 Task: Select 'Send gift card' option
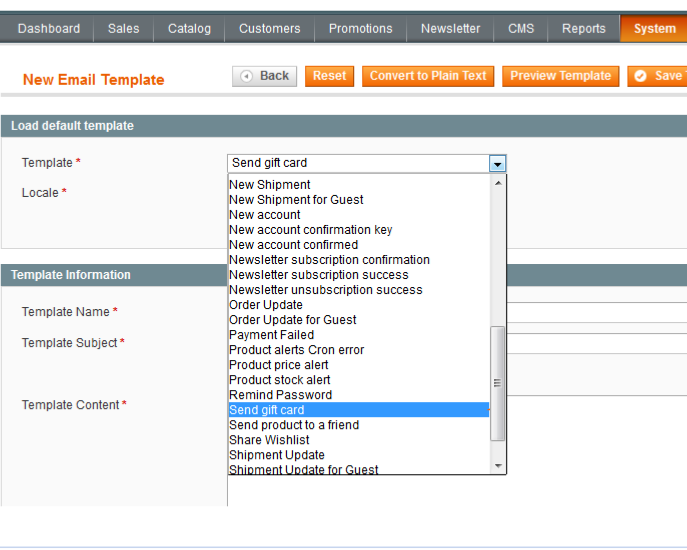coord(267,410)
